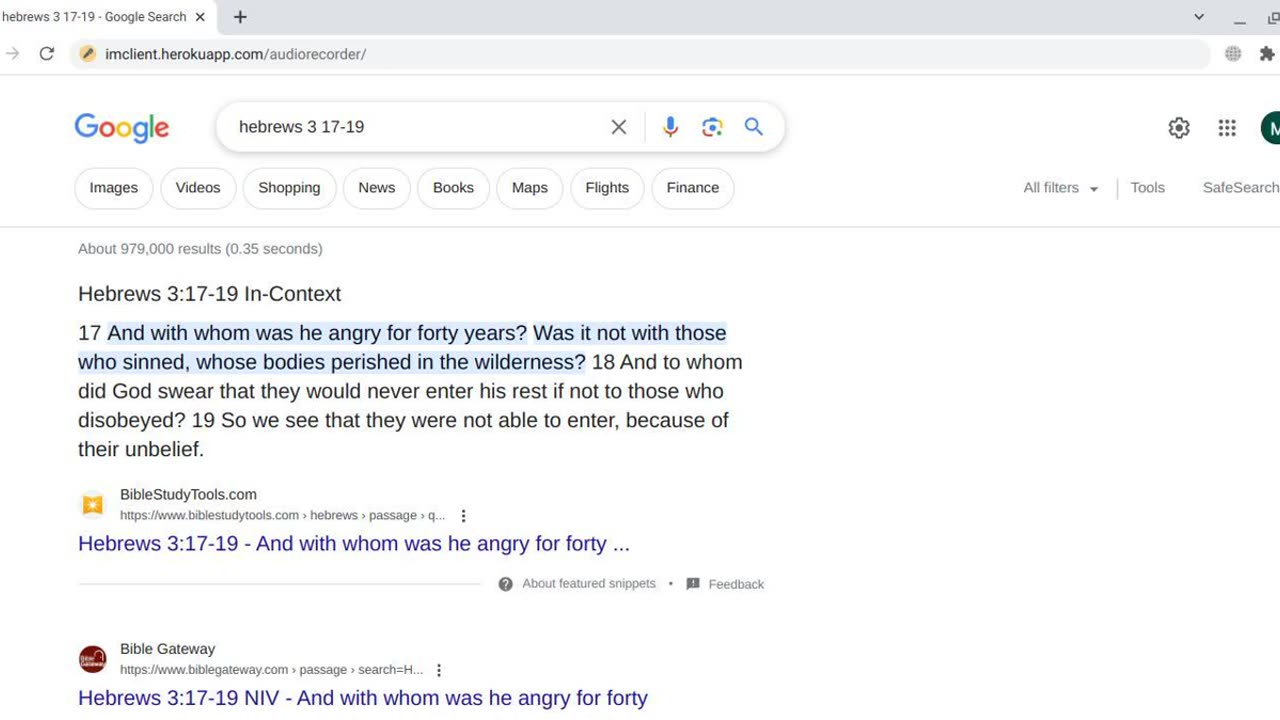Filter results by Images
The width and height of the screenshot is (1280, 720).
pos(114,188)
